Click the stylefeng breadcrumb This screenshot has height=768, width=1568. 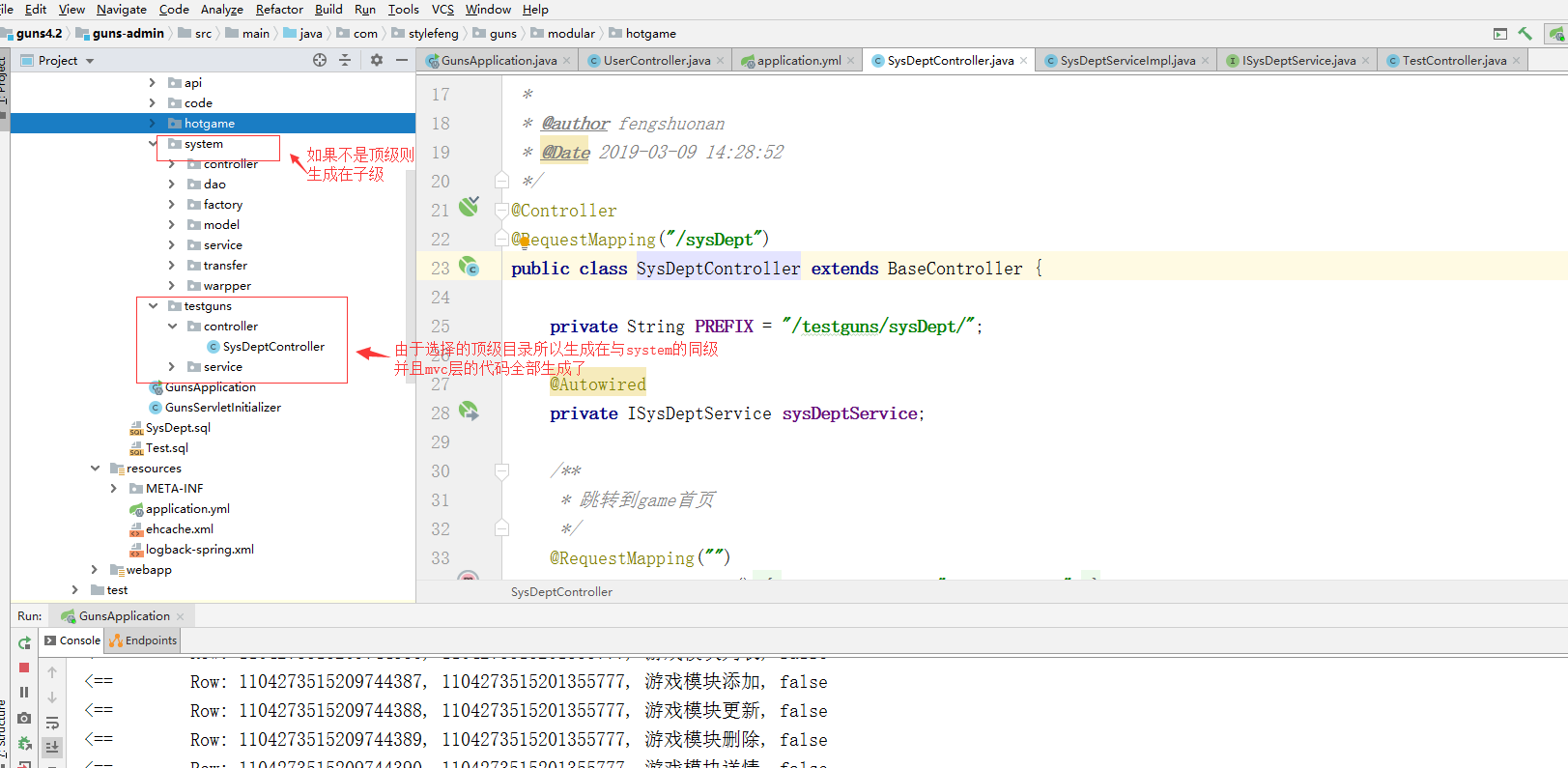(425, 34)
